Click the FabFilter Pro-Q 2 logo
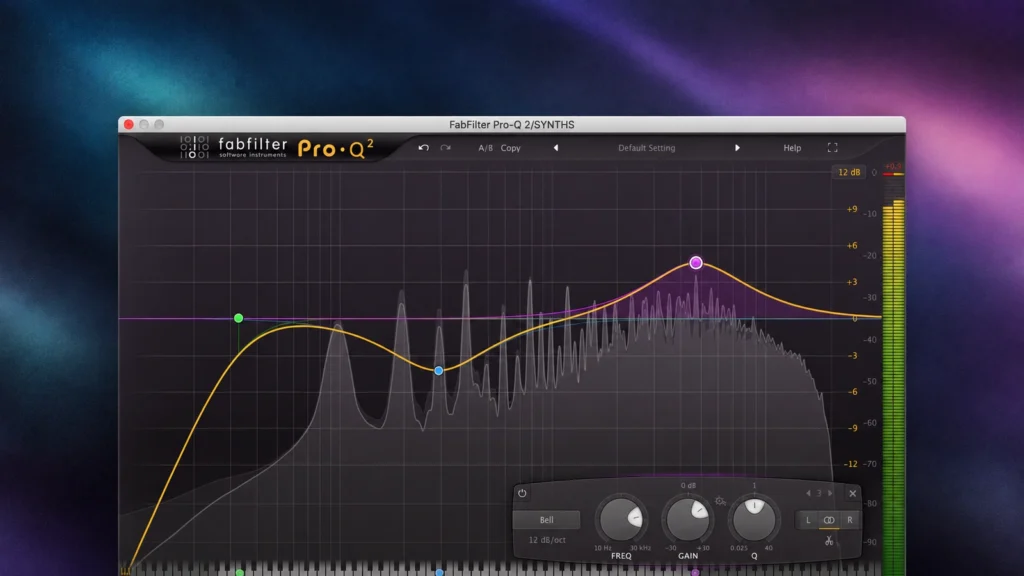 pyautogui.click(x=276, y=148)
